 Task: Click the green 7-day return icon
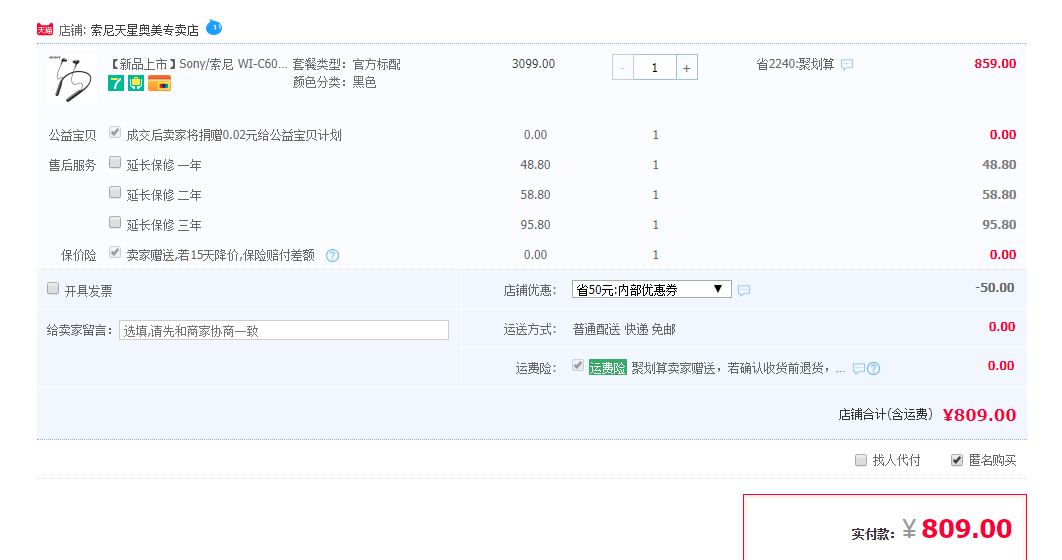[116, 83]
